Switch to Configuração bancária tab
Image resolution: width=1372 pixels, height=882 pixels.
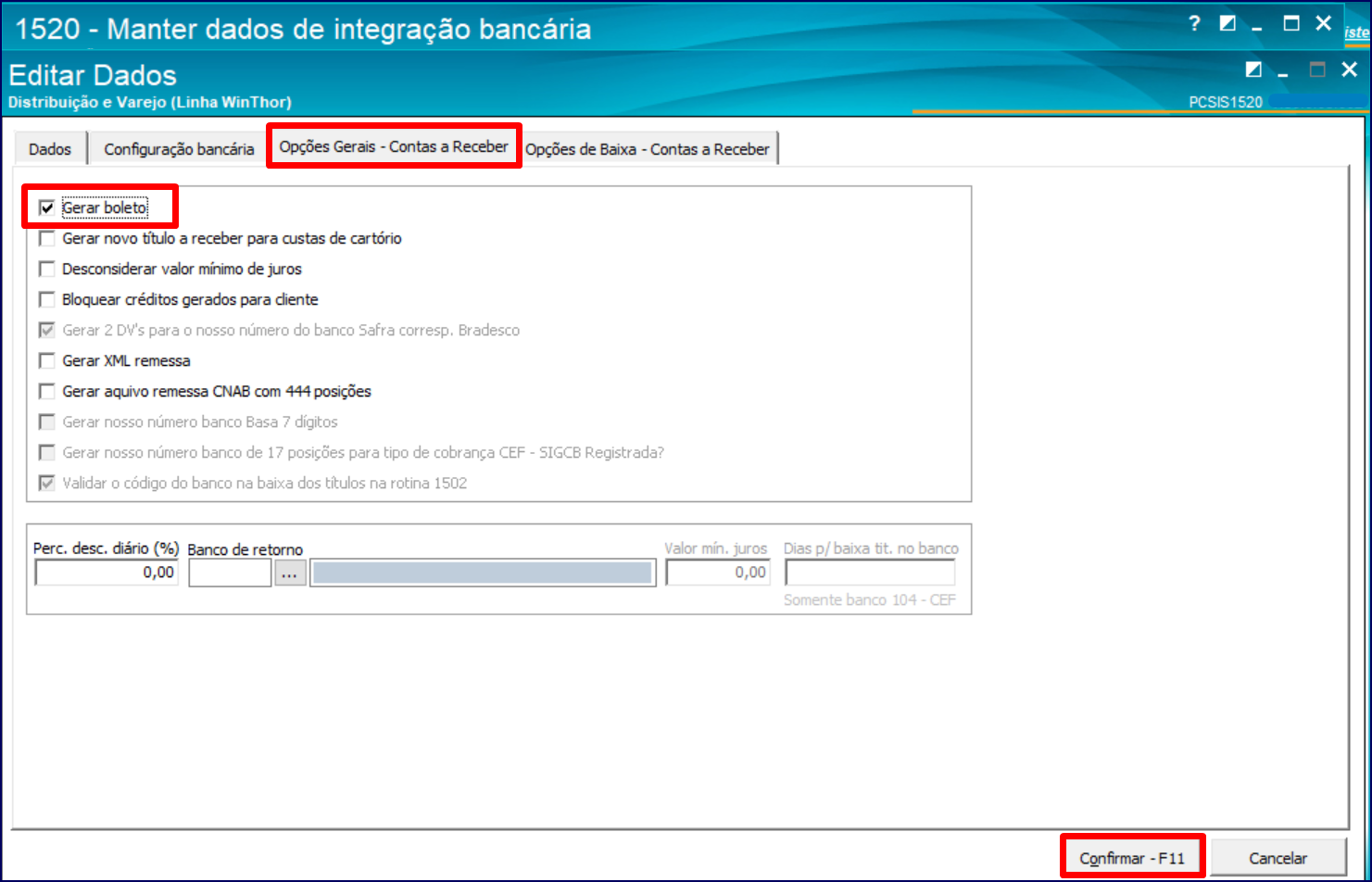(179, 149)
